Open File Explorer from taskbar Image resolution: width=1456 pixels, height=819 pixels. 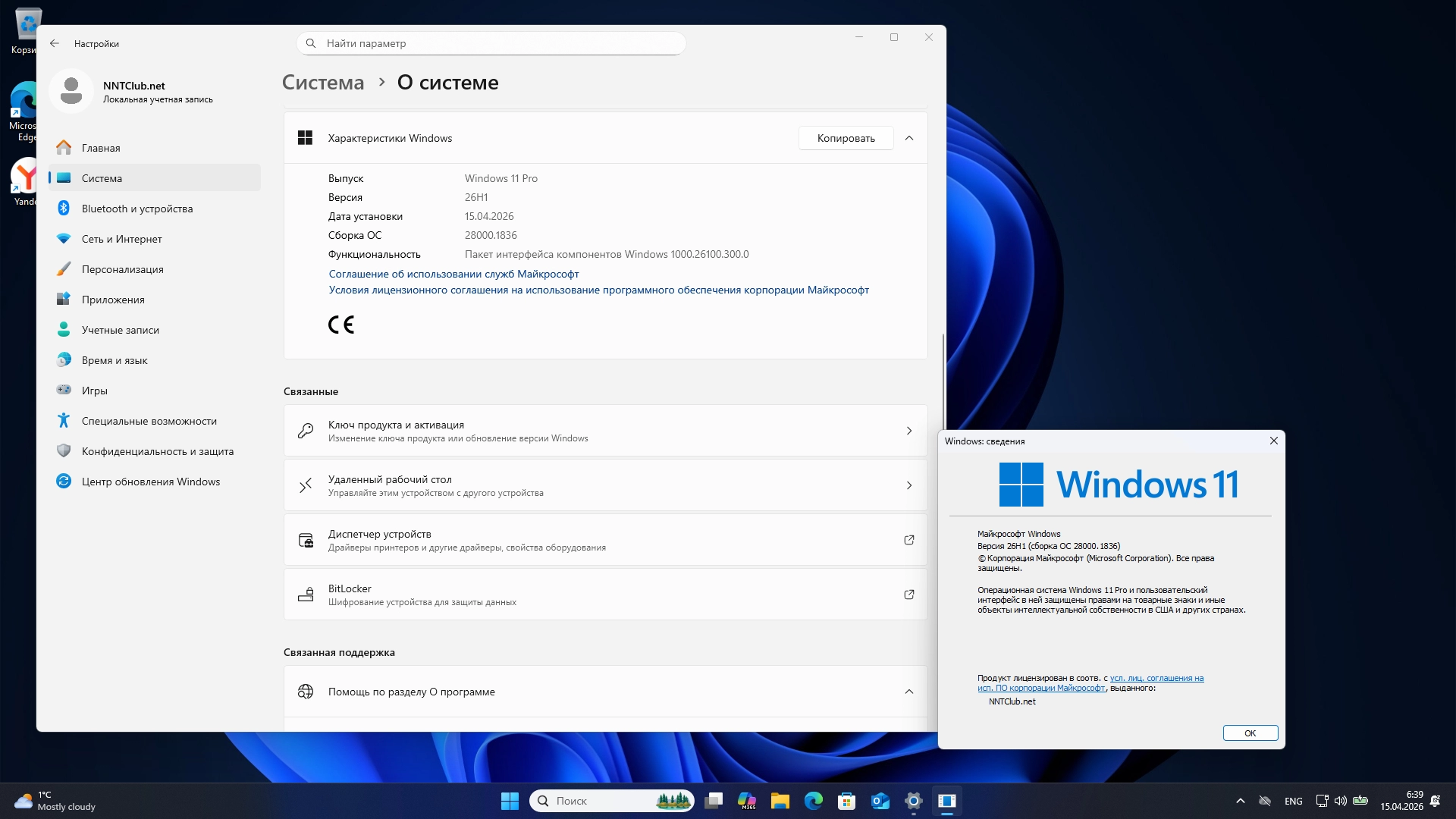[x=780, y=801]
